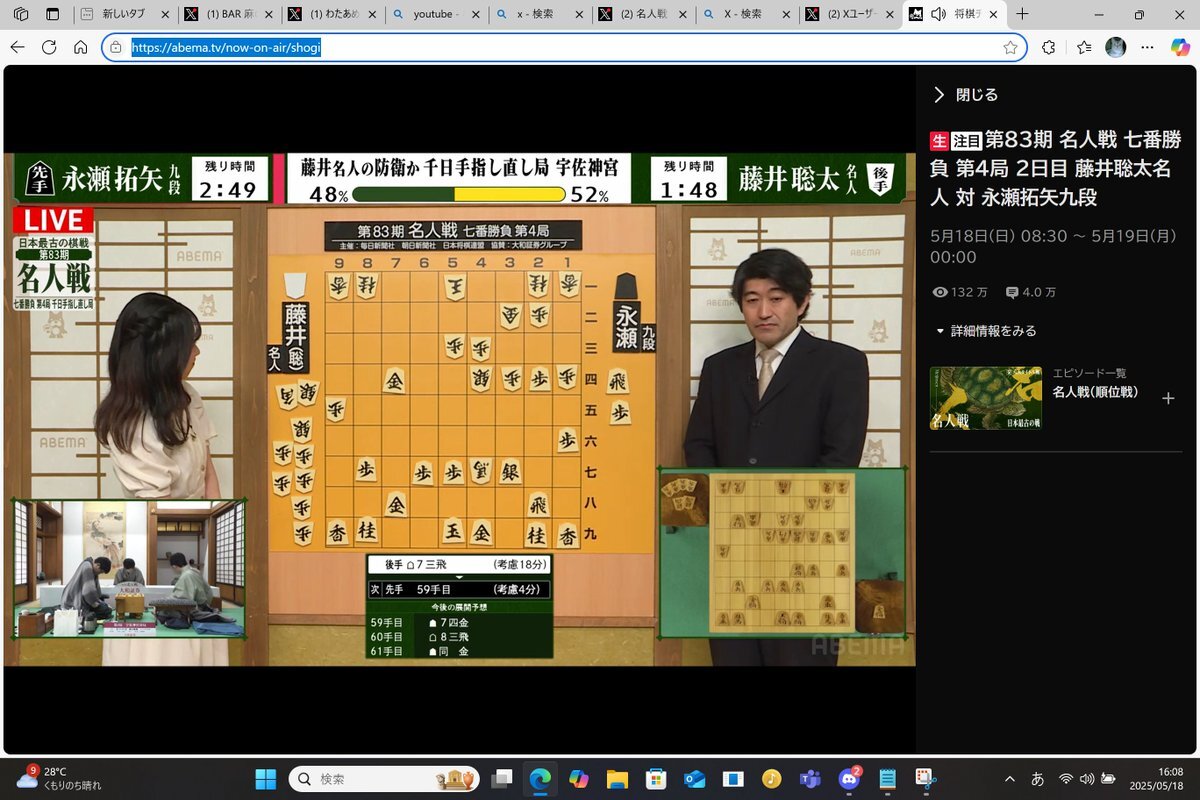This screenshot has height=800, width=1200.
Task: Open the yellow music app on taskbar
Action: click(x=771, y=778)
